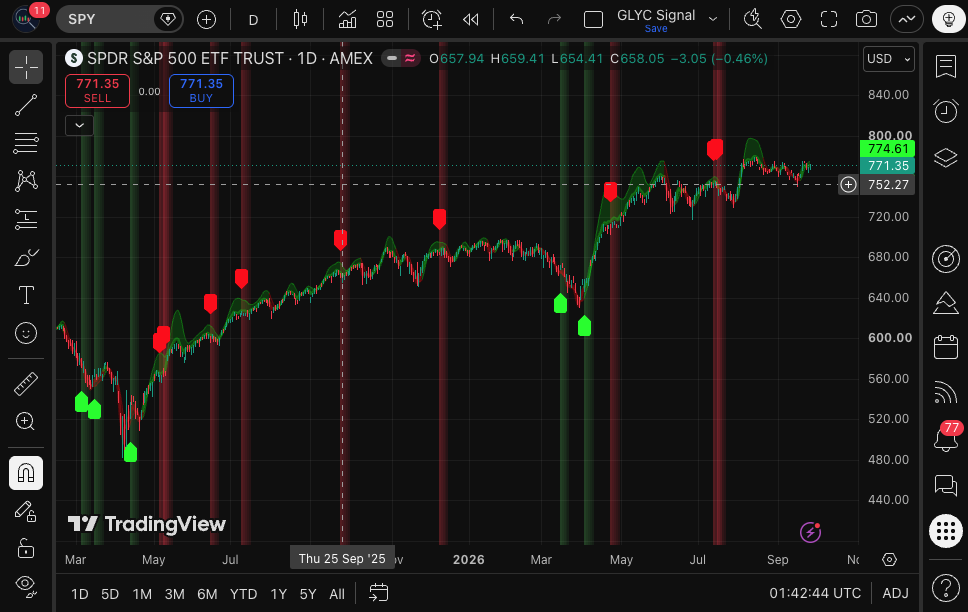Open the Fibonacci retracement tool
The height and width of the screenshot is (612, 968).
point(26,143)
